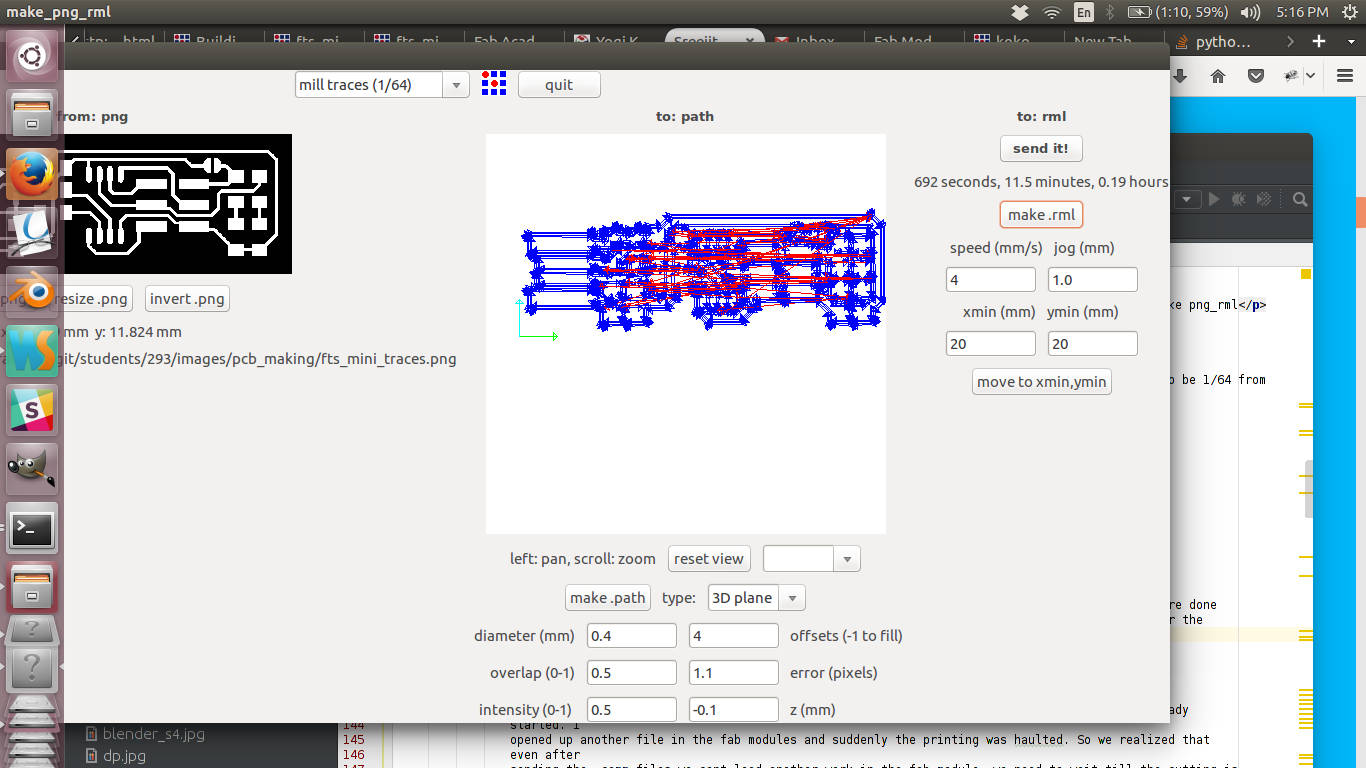The image size is (1366, 768).
Task: Click the invert .png button
Action: click(x=187, y=299)
